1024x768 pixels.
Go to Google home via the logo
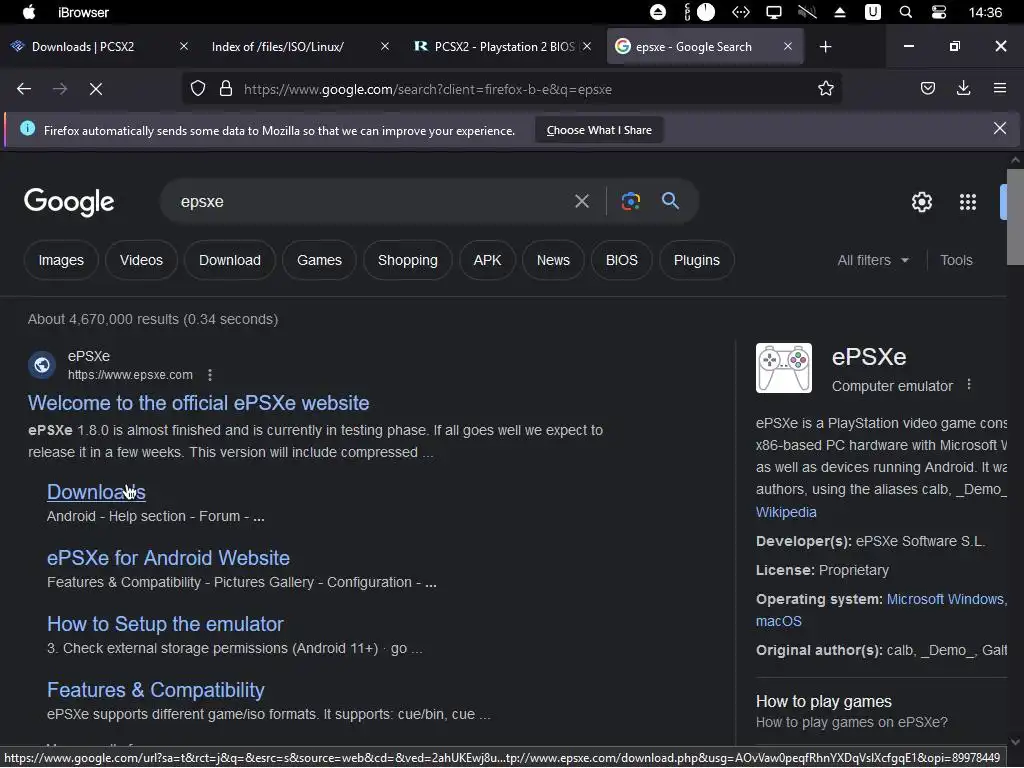click(69, 202)
